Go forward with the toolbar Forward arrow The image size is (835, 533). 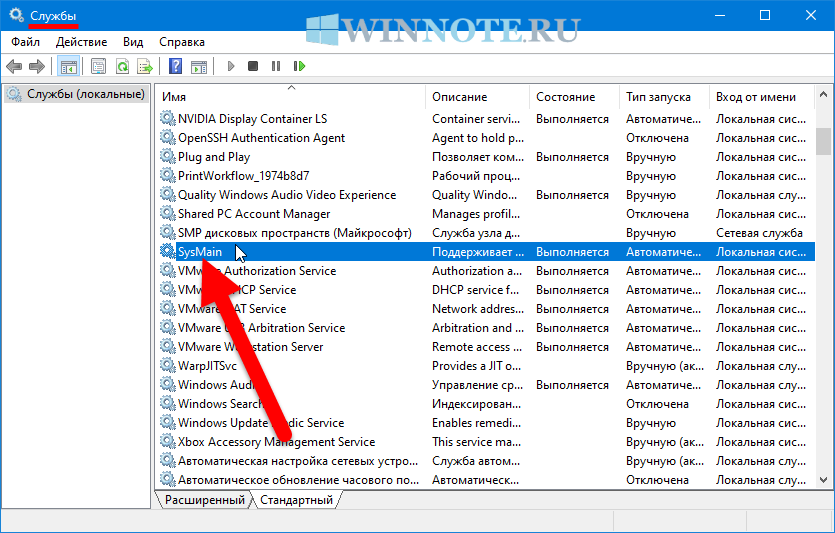click(37, 67)
